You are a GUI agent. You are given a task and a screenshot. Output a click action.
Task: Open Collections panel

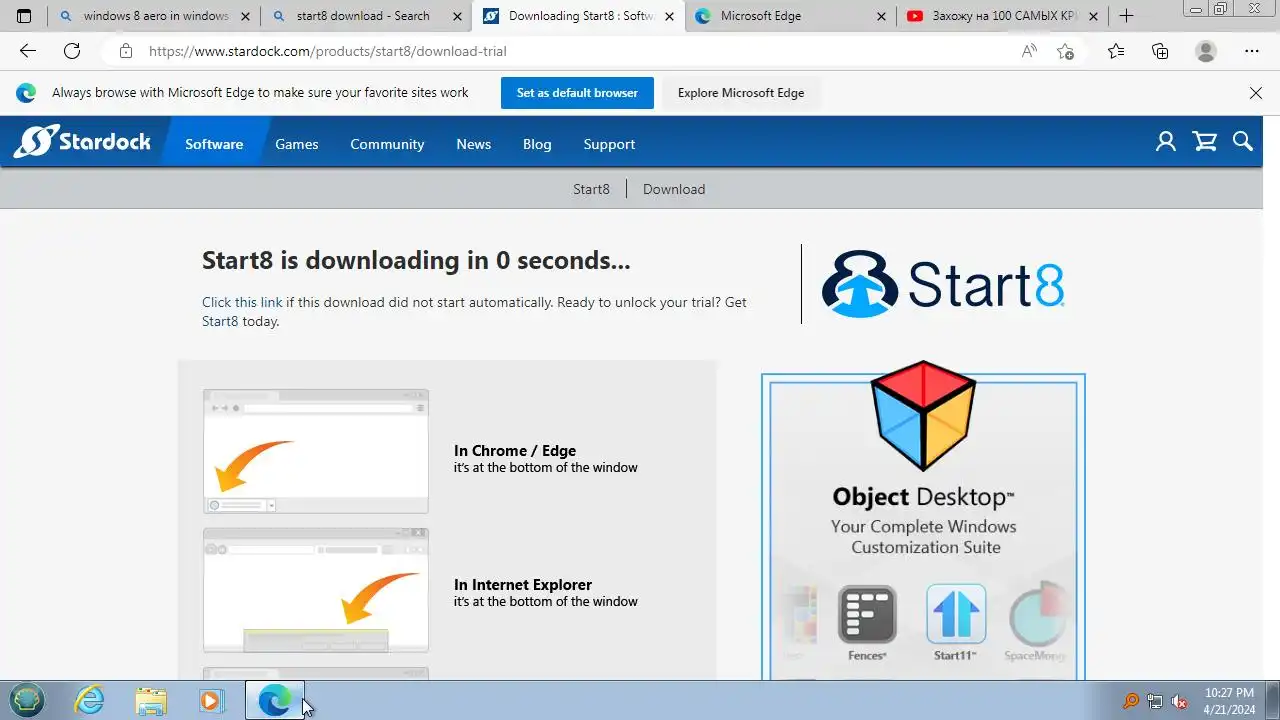click(1160, 51)
